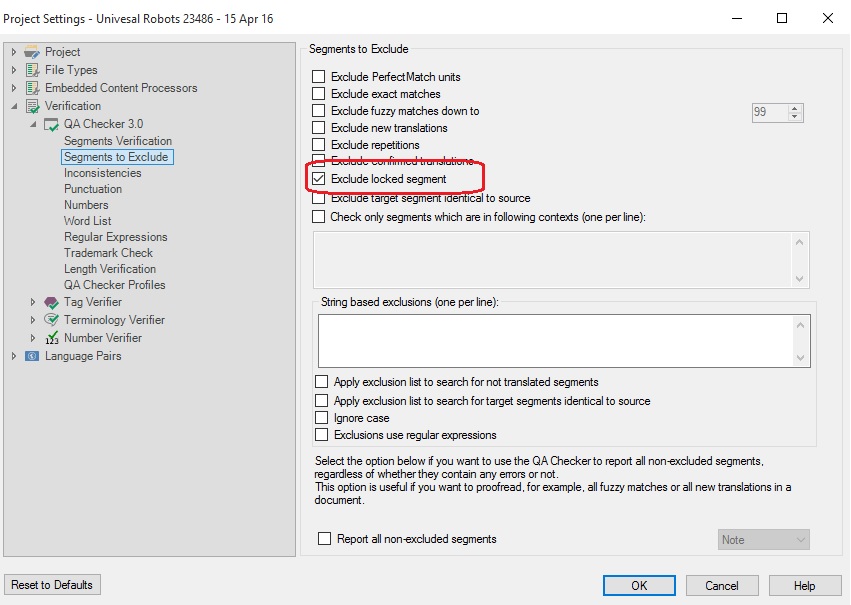This screenshot has height=605, width=851.
Task: Click the Project folder icon in tree
Action: click(x=32, y=52)
